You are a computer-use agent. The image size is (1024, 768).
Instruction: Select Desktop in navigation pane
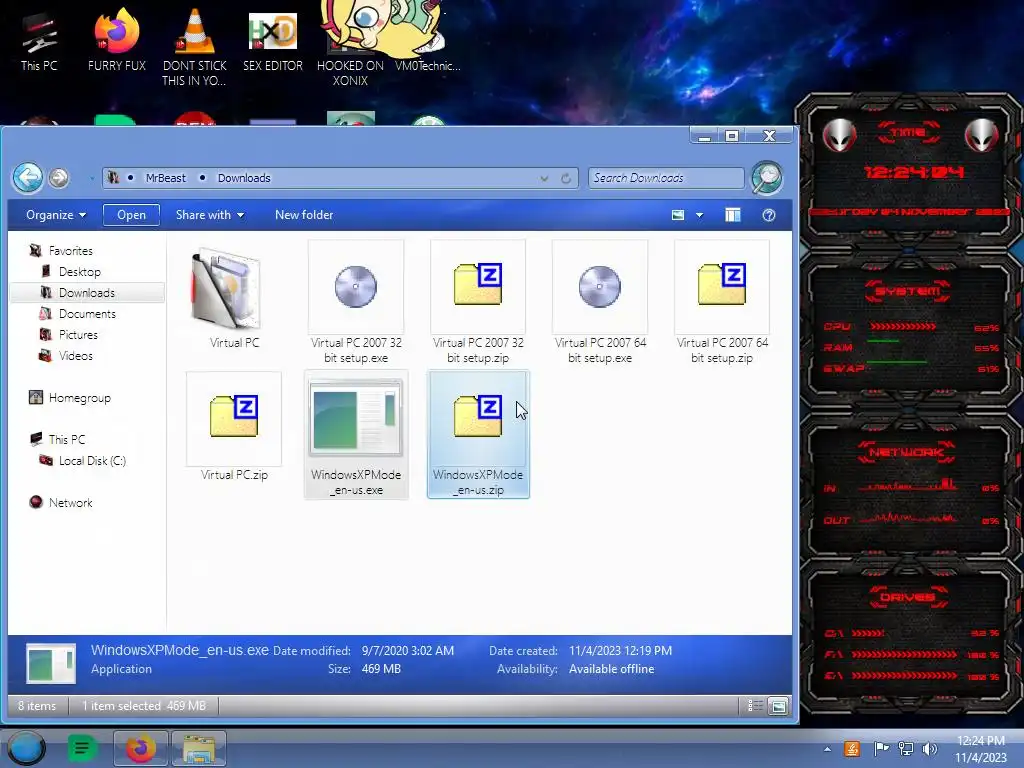pos(80,272)
